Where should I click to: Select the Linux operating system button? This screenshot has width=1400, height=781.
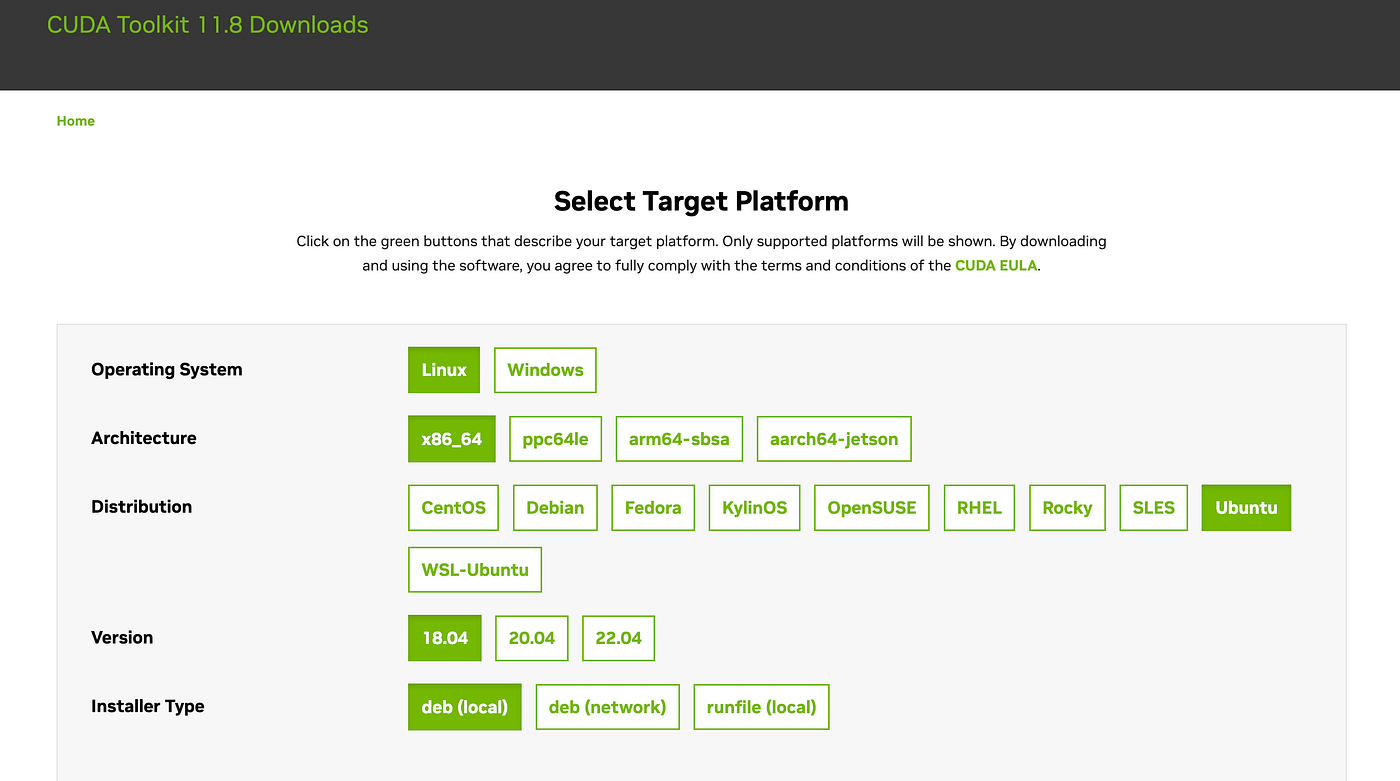click(x=444, y=370)
